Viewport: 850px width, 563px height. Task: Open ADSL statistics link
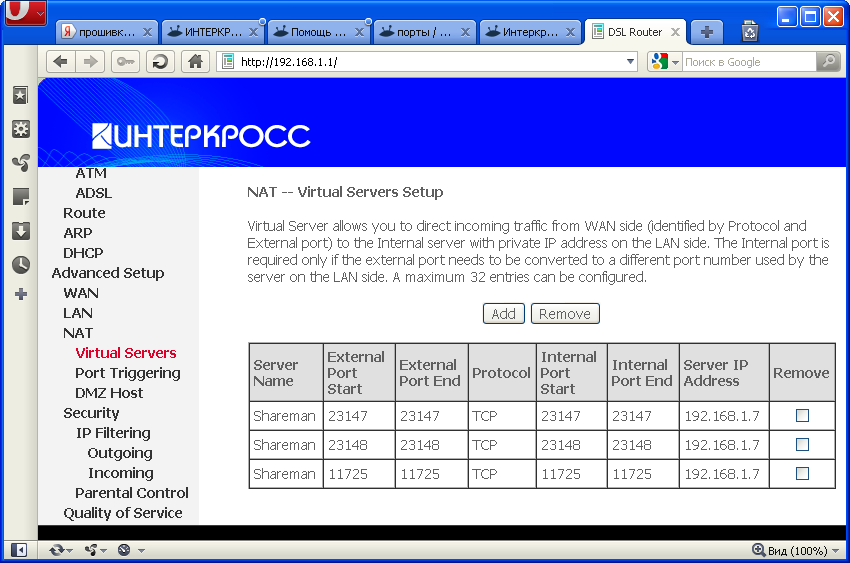[x=94, y=192]
